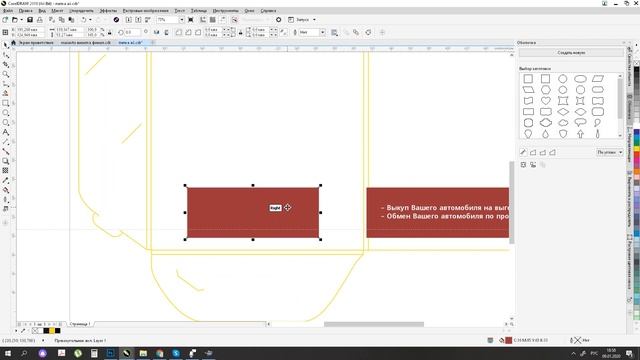Open the Effects (Эффекты) menu
640x360 pixels.
point(108,11)
